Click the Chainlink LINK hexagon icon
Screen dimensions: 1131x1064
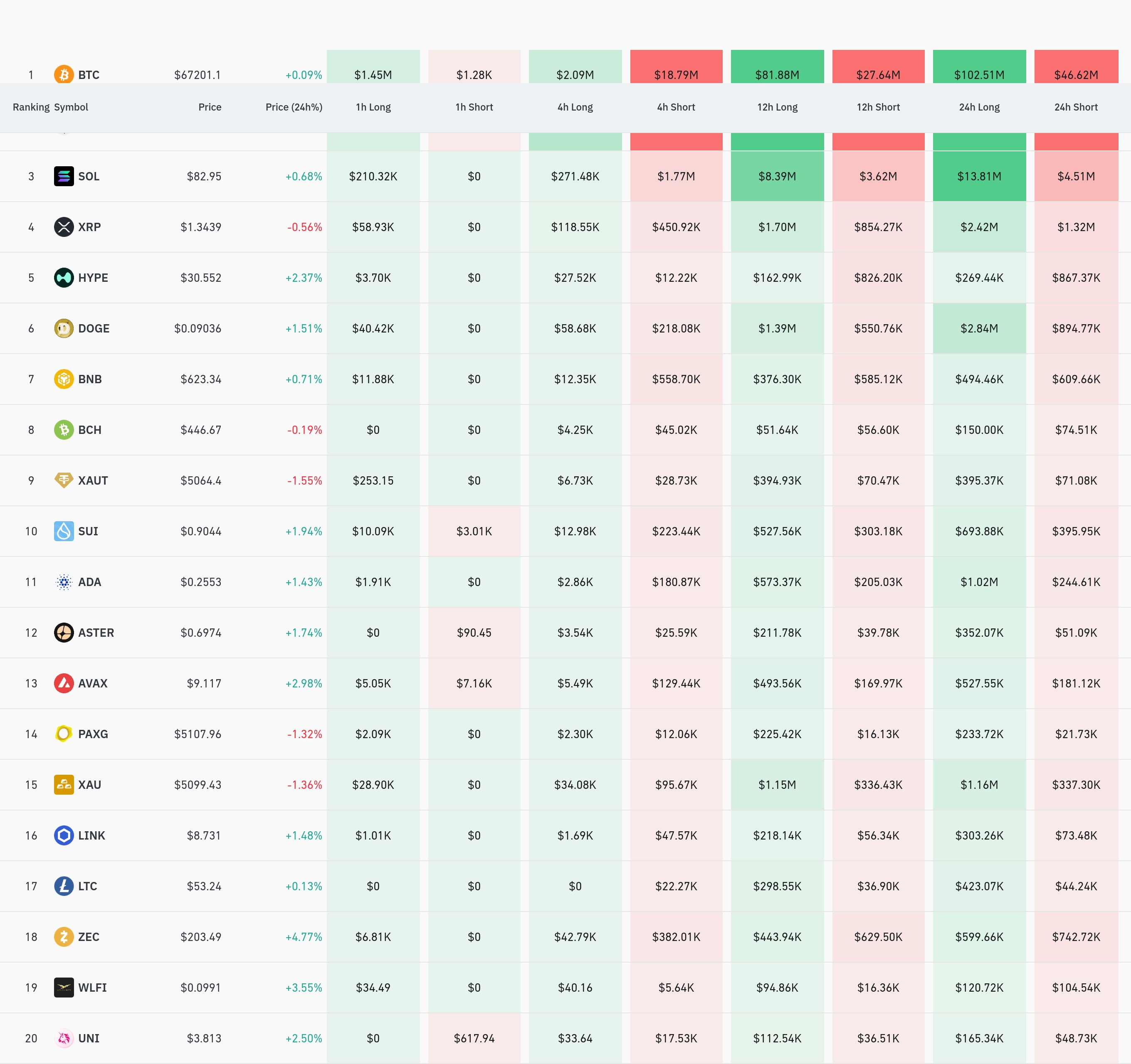pyautogui.click(x=64, y=835)
